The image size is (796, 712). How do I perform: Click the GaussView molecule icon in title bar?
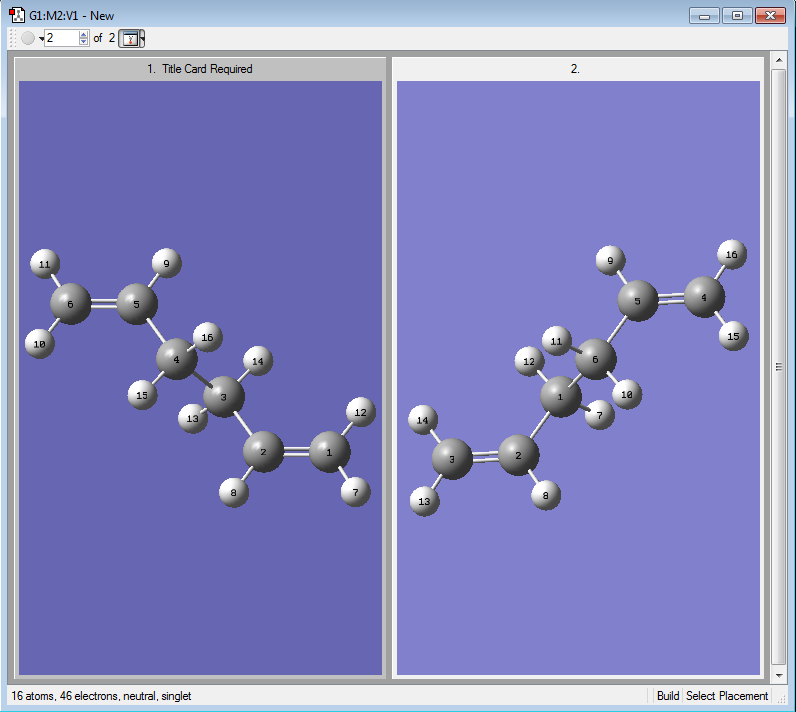(17, 15)
